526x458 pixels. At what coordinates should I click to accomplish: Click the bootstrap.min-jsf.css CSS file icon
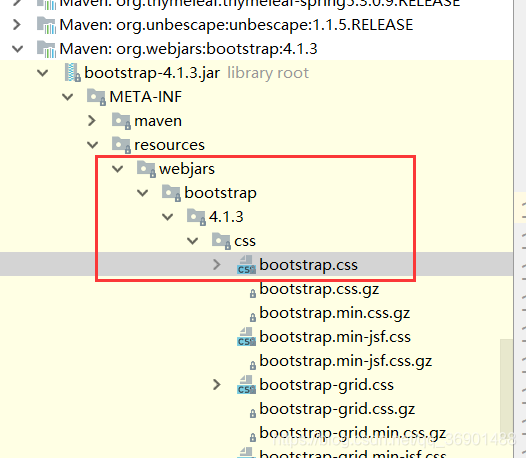pyautogui.click(x=247, y=337)
